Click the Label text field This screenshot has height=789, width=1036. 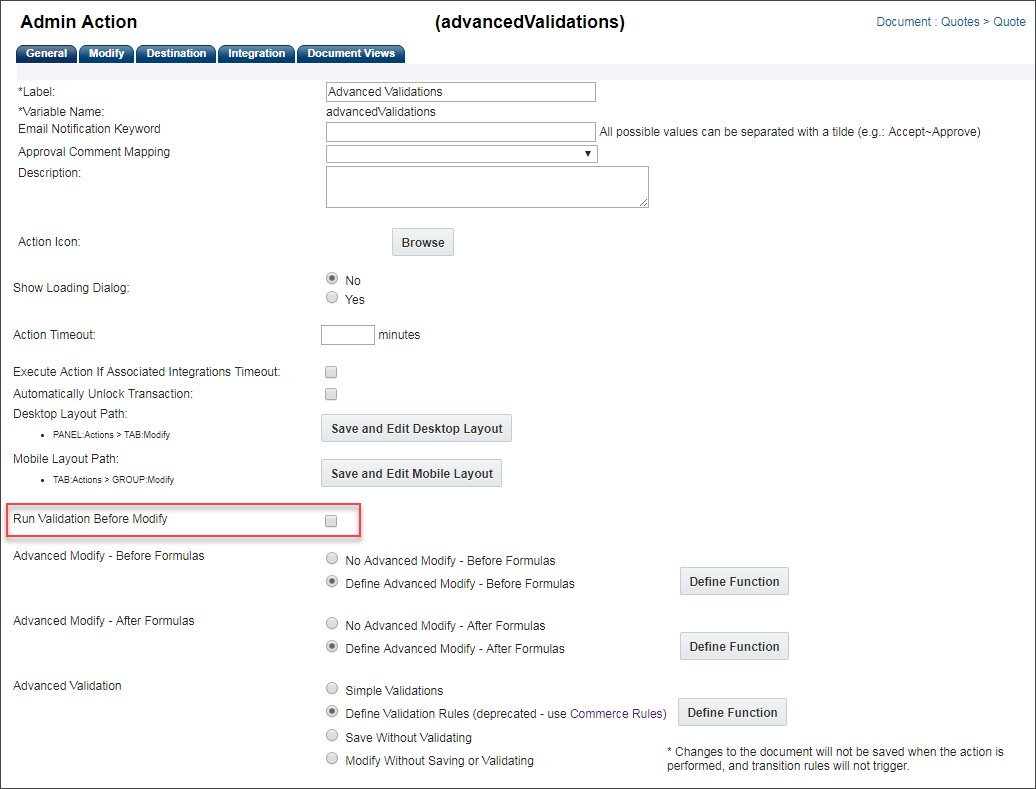pos(461,92)
